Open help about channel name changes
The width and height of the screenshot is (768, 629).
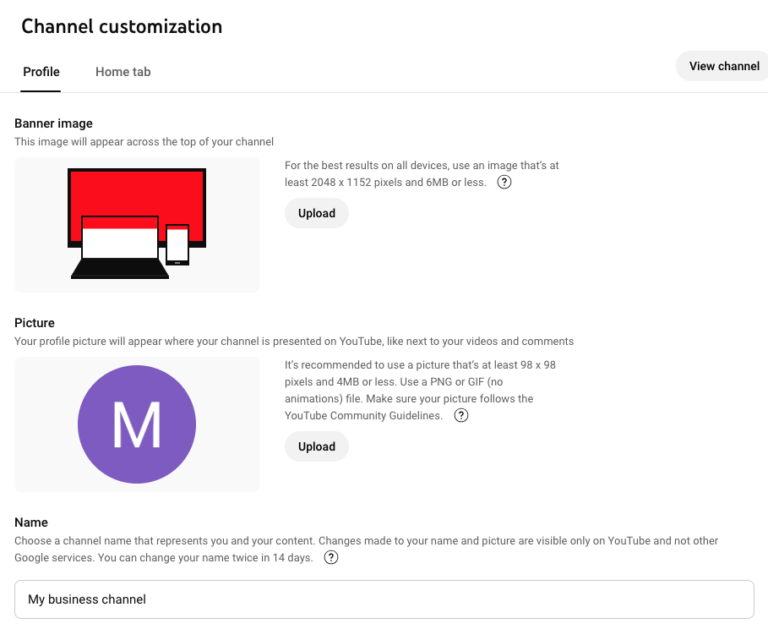(331, 557)
